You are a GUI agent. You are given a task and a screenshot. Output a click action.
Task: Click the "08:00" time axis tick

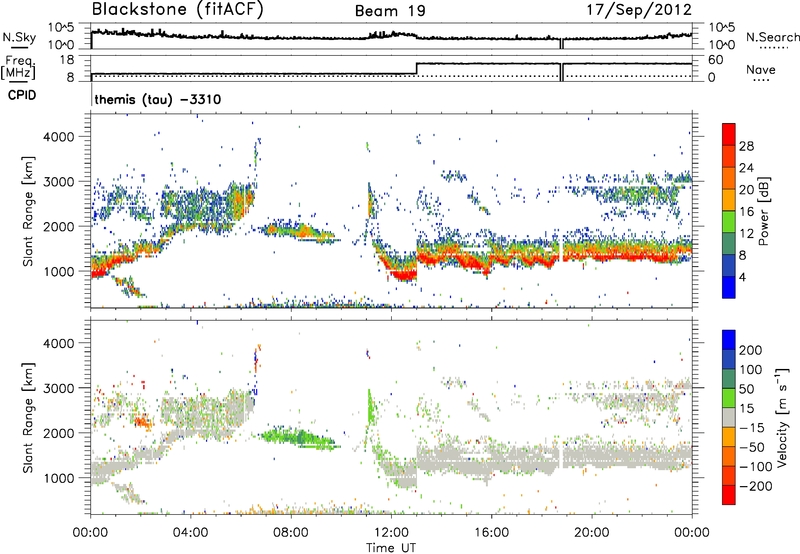pyautogui.click(x=291, y=533)
